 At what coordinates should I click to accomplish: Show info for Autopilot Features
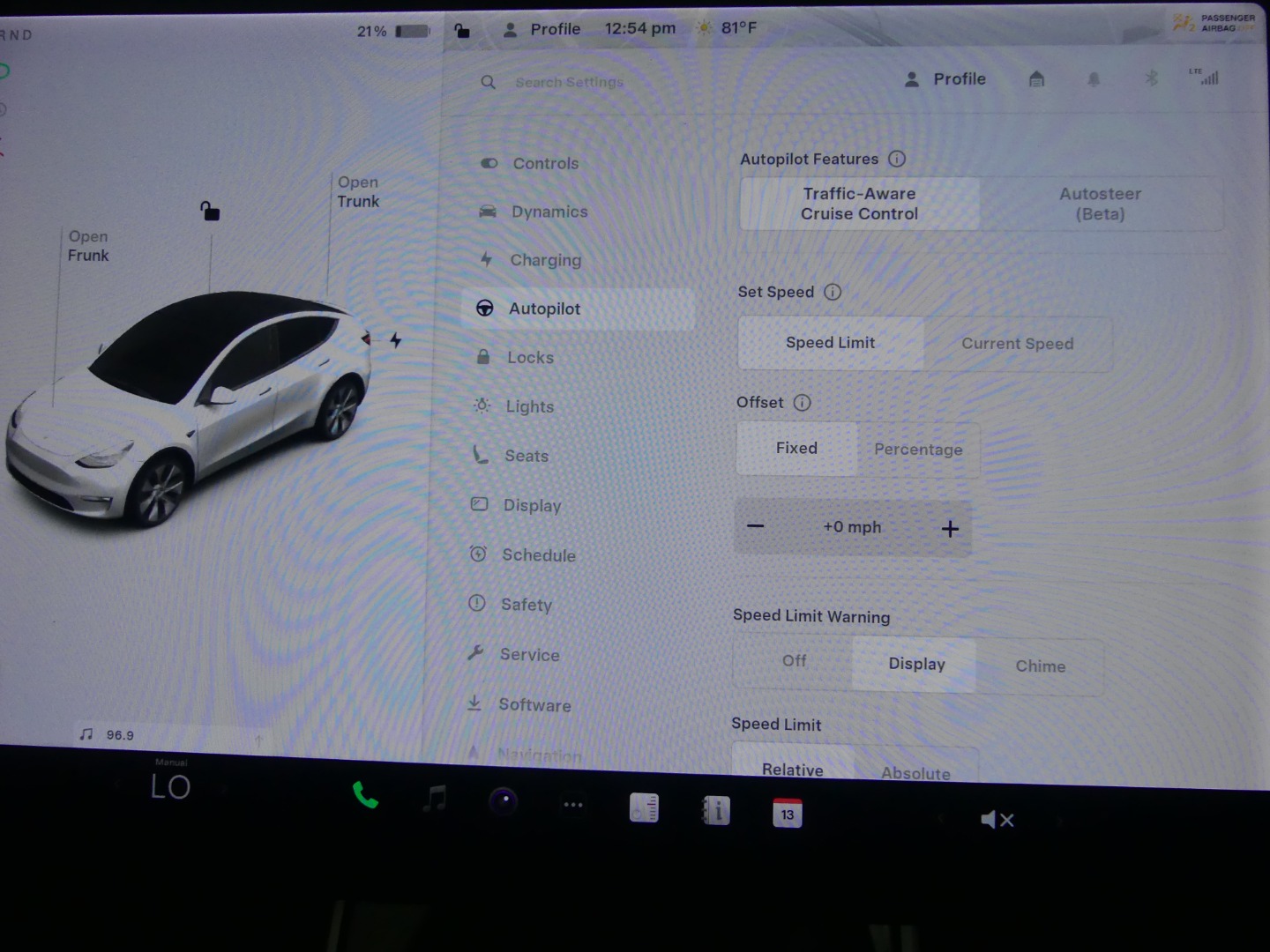click(897, 159)
